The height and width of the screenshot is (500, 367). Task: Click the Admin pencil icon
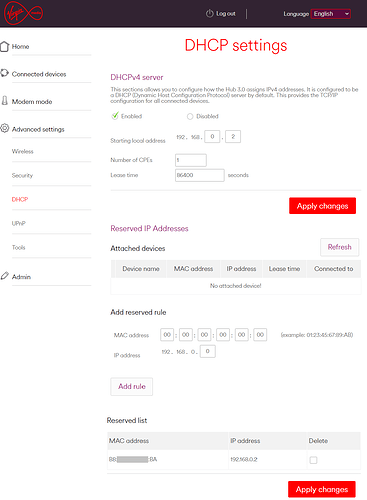coord(4,276)
